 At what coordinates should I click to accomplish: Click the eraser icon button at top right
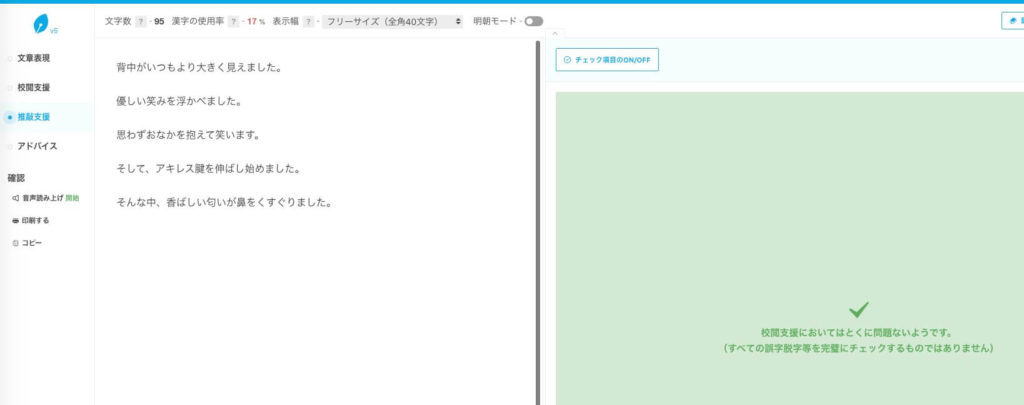pyautogui.click(x=1012, y=20)
